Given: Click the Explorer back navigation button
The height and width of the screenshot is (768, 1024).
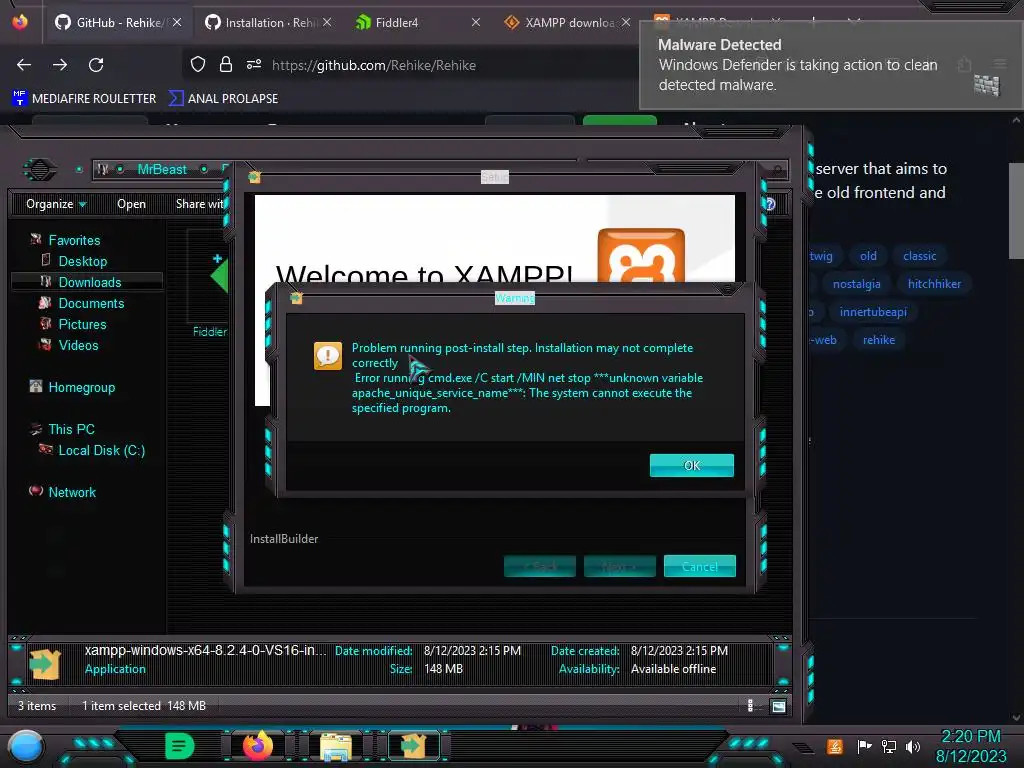Looking at the screenshot, I should [40, 170].
